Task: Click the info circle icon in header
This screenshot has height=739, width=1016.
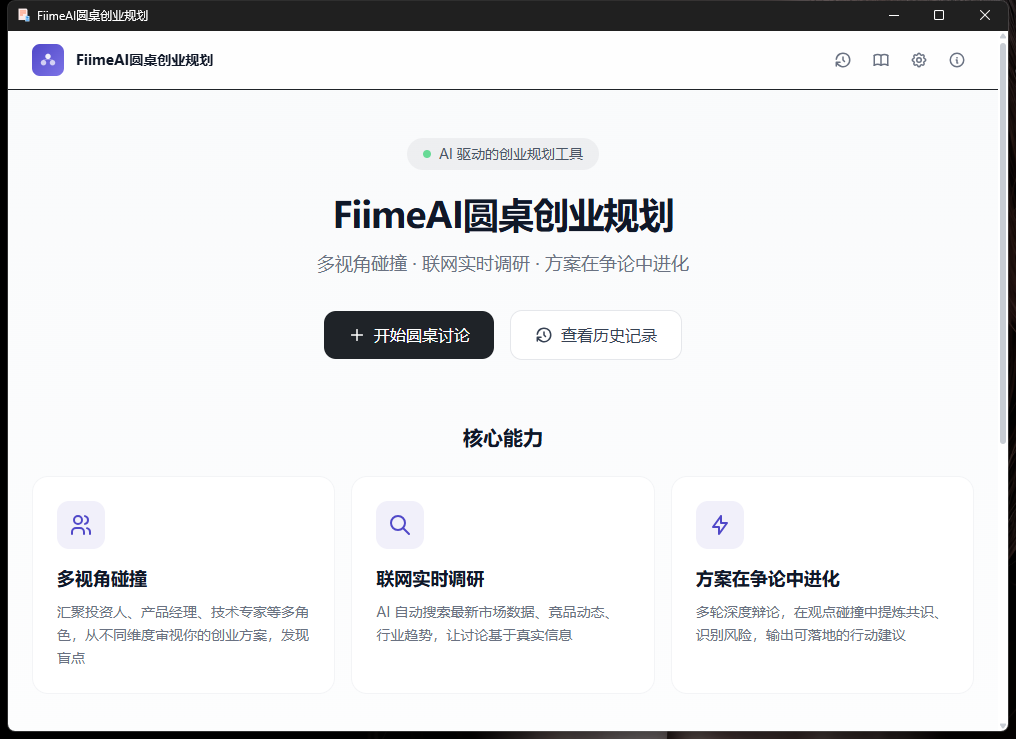Action: (x=957, y=60)
